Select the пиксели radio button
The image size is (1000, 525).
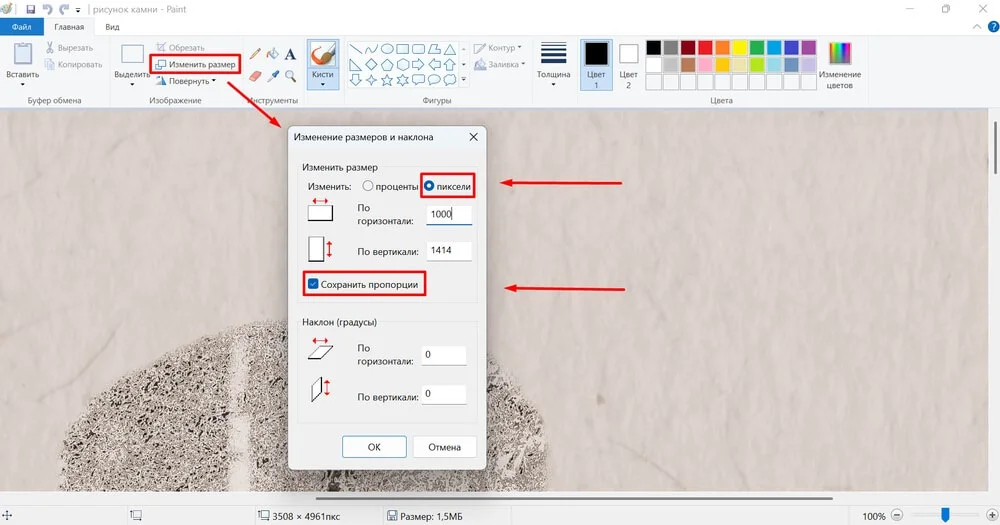430,186
